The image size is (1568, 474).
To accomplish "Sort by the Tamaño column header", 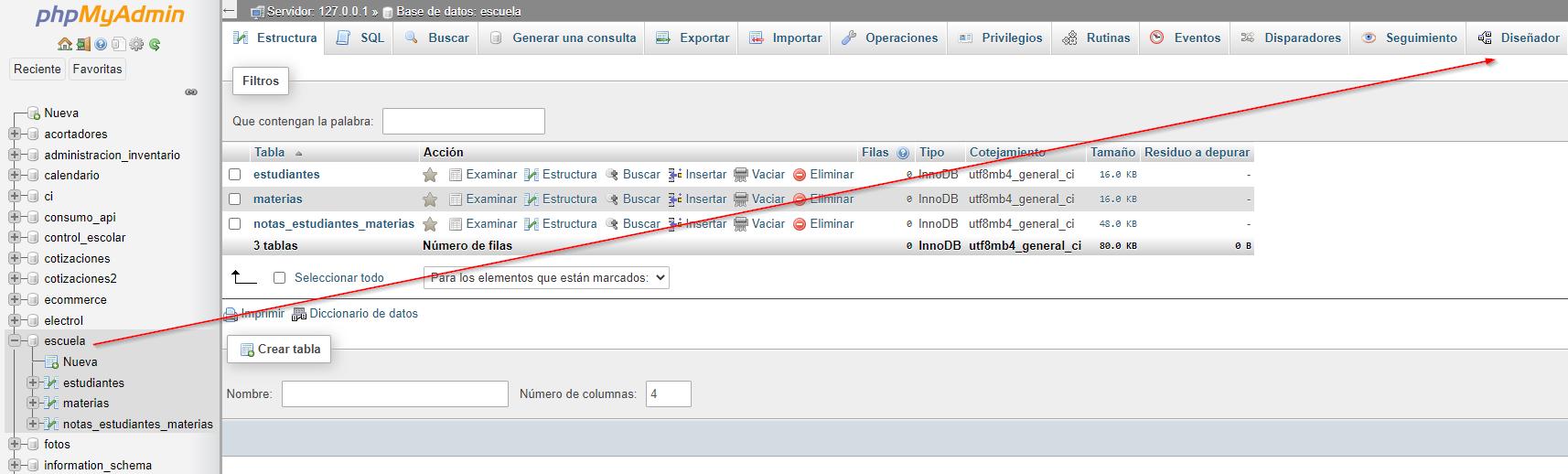I will (x=1112, y=153).
